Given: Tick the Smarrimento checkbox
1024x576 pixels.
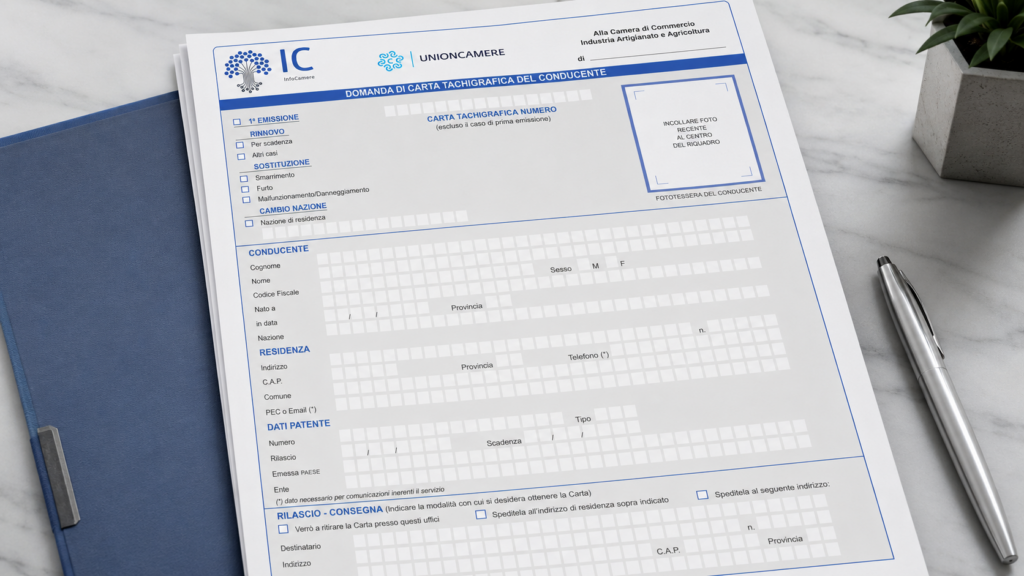Looking at the screenshot, I should click(244, 178).
